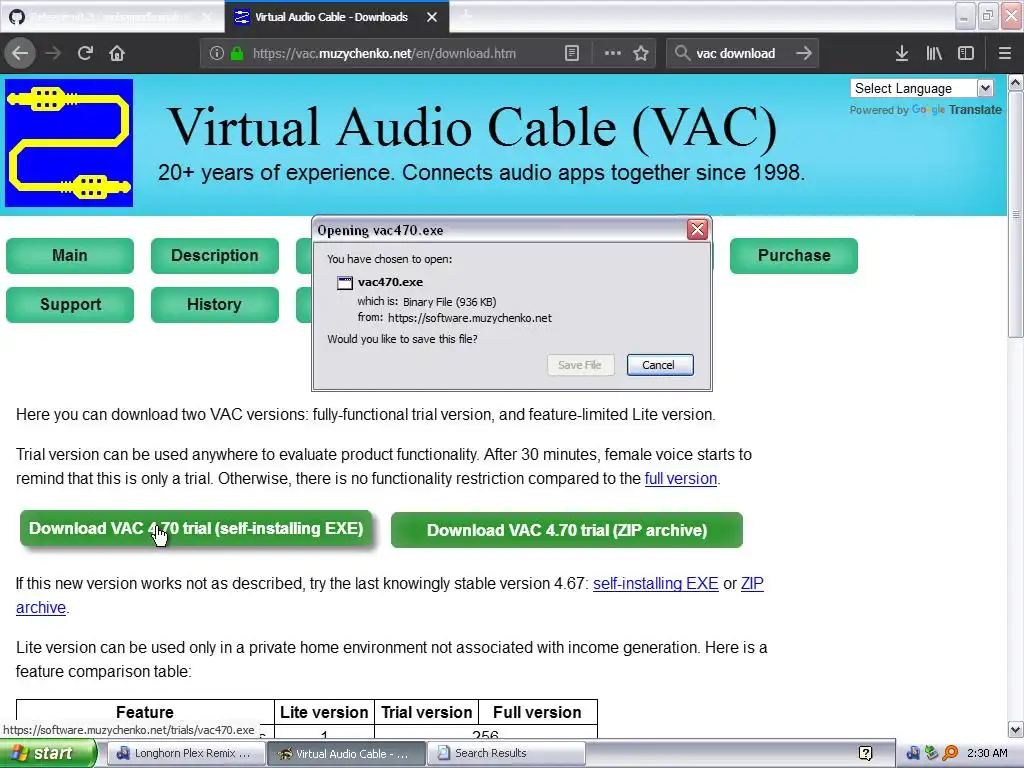Screen dimensions: 1024x768
Task: Click the help question-mark taskbar icon
Action: tap(865, 754)
